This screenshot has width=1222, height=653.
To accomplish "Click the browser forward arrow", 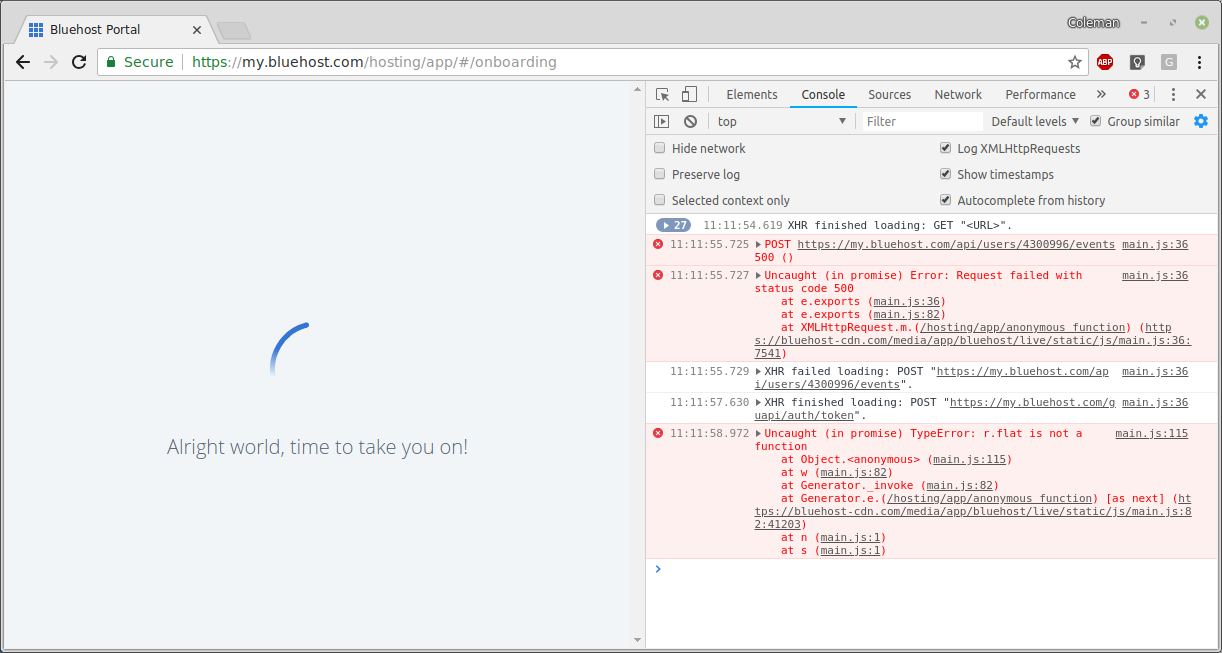I will (51, 62).
